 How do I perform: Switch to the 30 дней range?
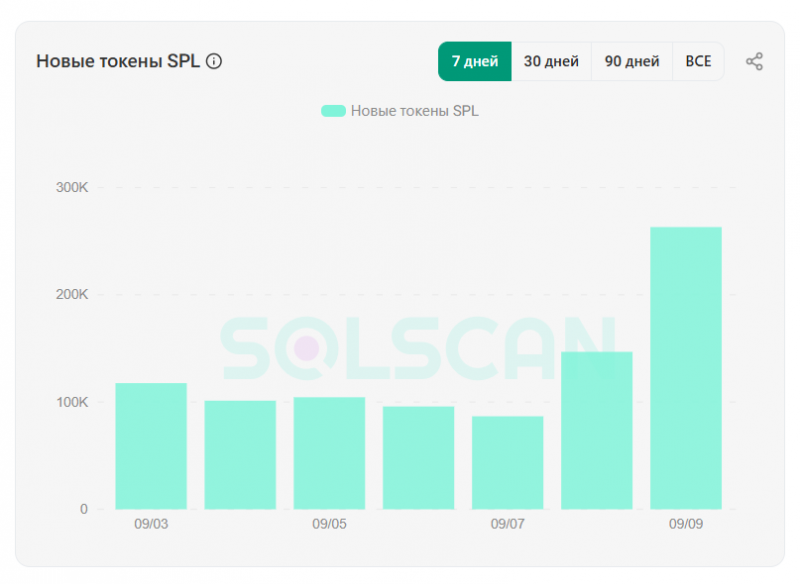pos(552,61)
